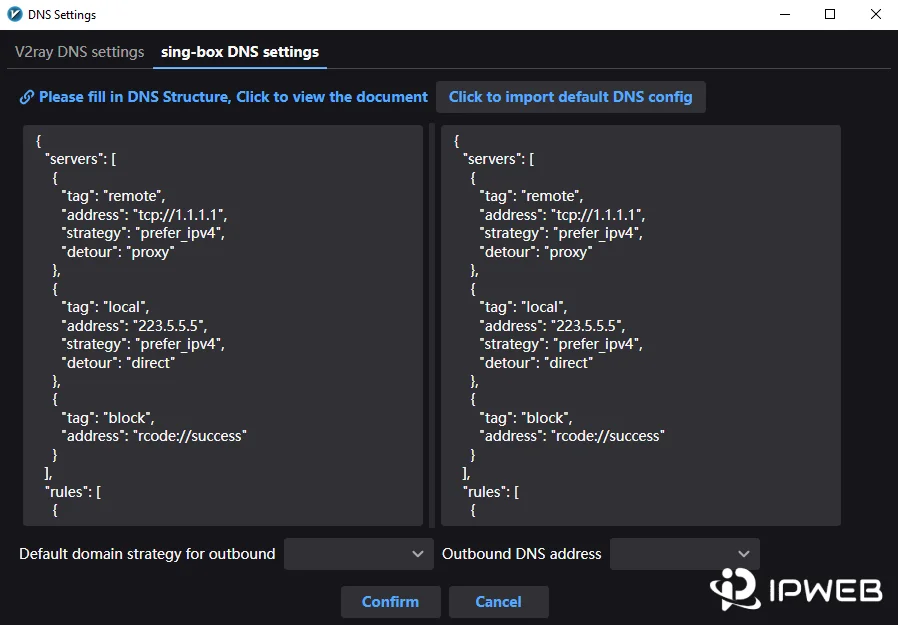
Task: Open Default domain strategy for outbound dropdown
Action: click(x=359, y=554)
